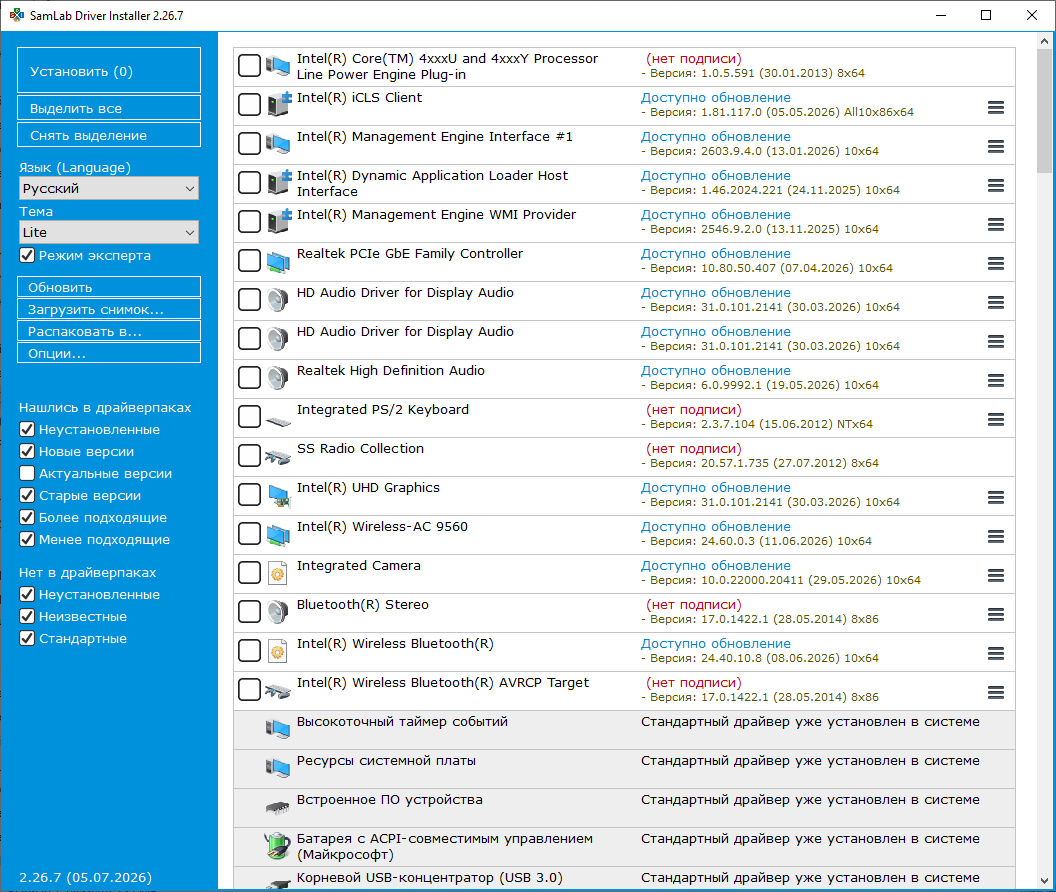Open the hamburger menu for Intel(R) UHD Graphics

[x=995, y=498]
